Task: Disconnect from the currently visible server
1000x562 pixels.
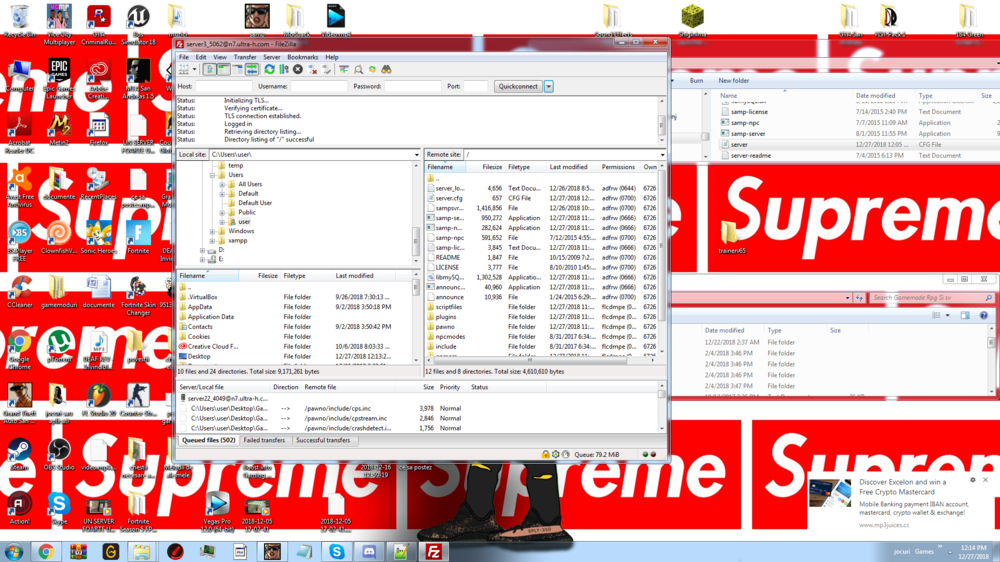Action: [x=312, y=70]
